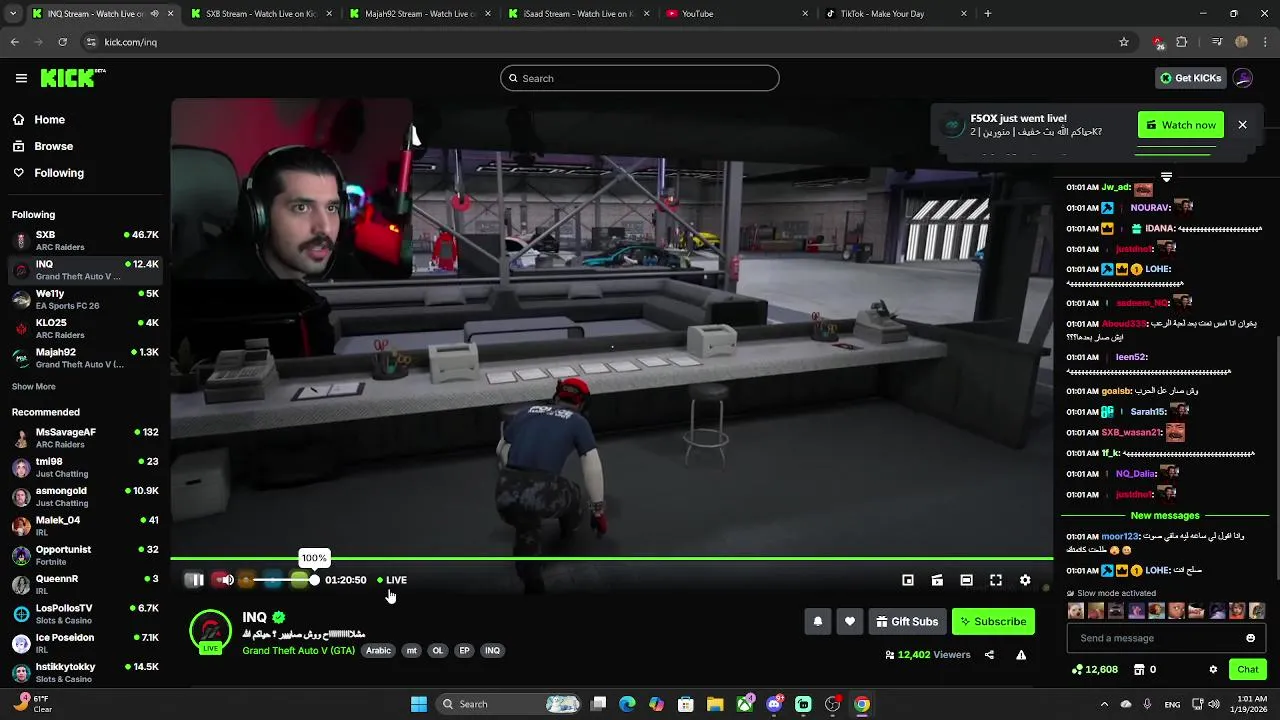Open Ice Poseidon recommended channel
Image resolution: width=1280 pixels, height=720 pixels.
(85, 643)
